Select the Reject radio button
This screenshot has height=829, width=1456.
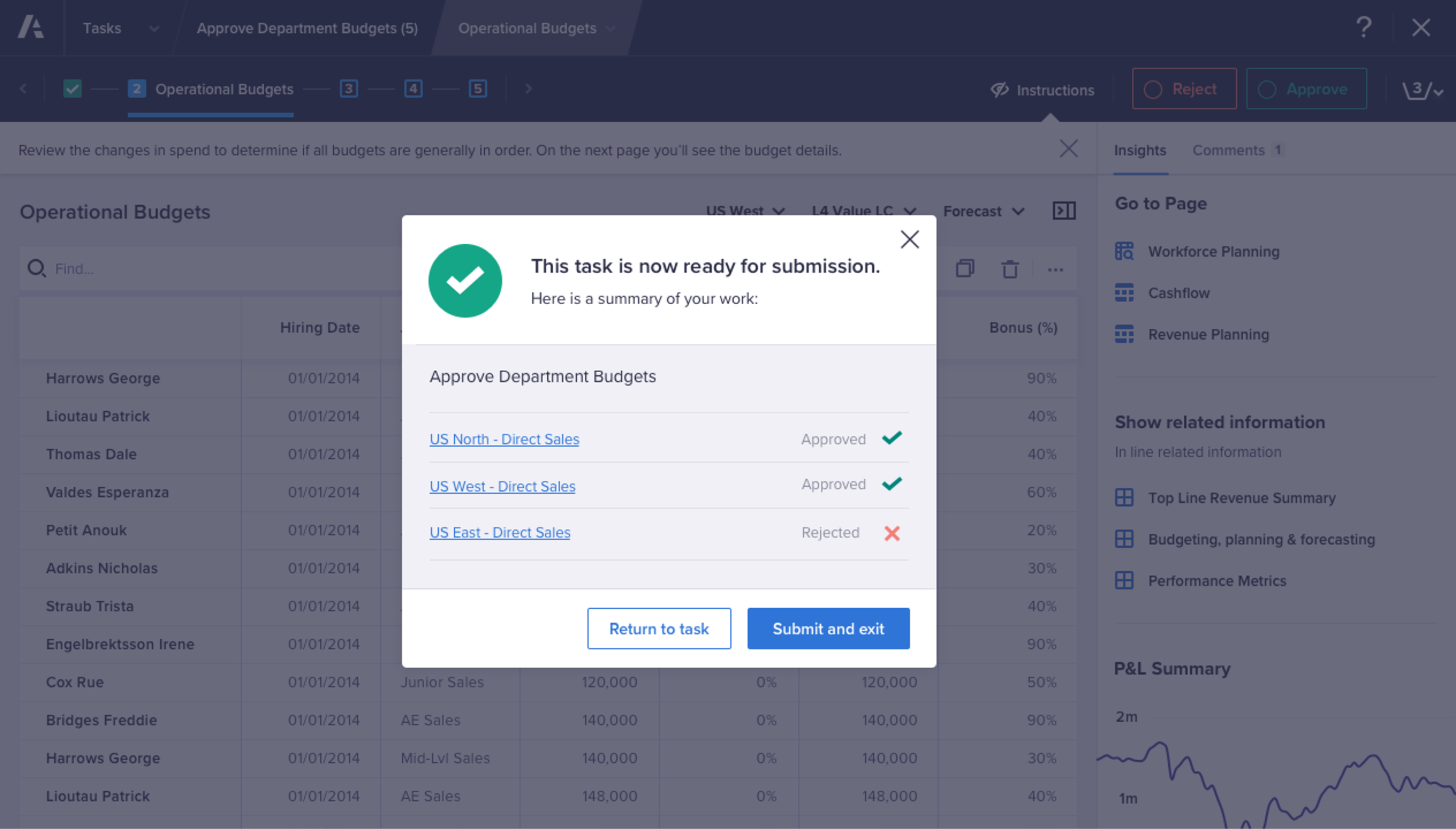(1153, 90)
